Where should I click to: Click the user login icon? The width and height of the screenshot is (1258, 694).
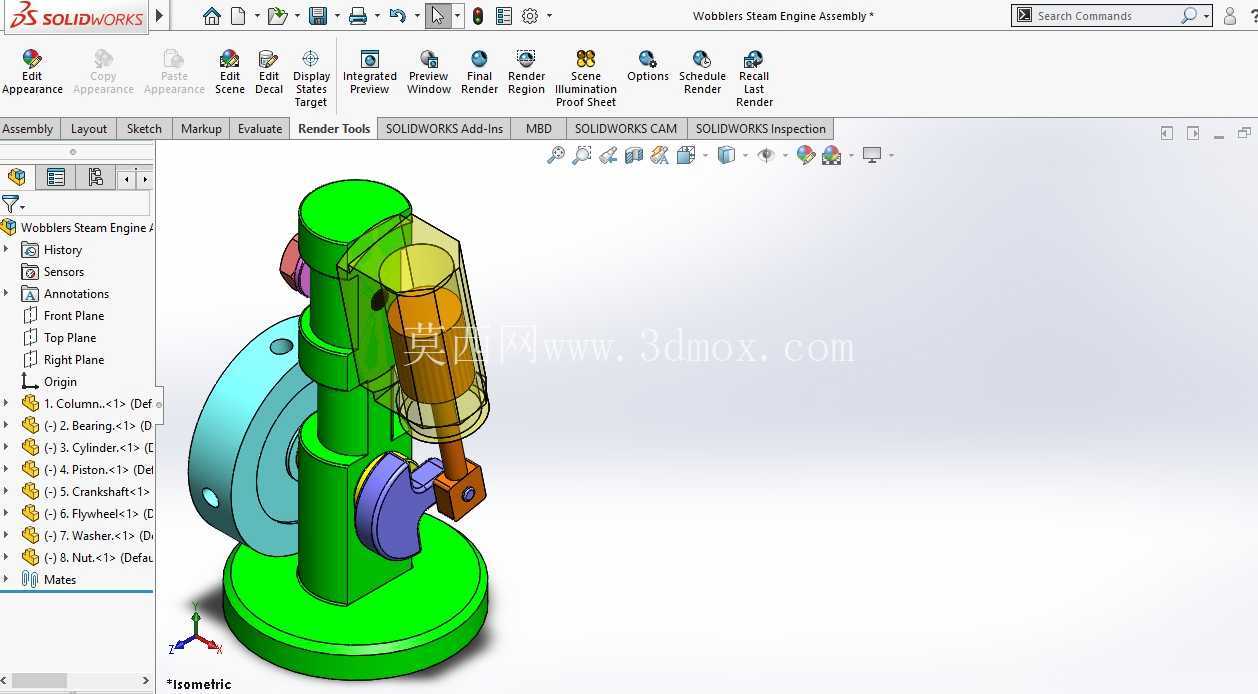click(1230, 16)
